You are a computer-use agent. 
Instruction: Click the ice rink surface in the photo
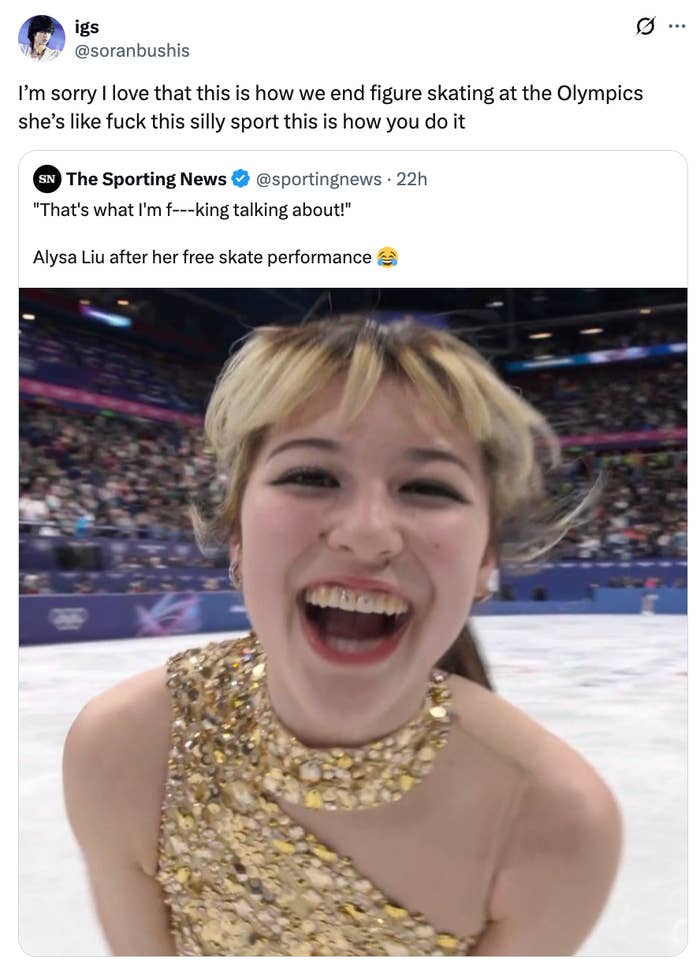600,680
